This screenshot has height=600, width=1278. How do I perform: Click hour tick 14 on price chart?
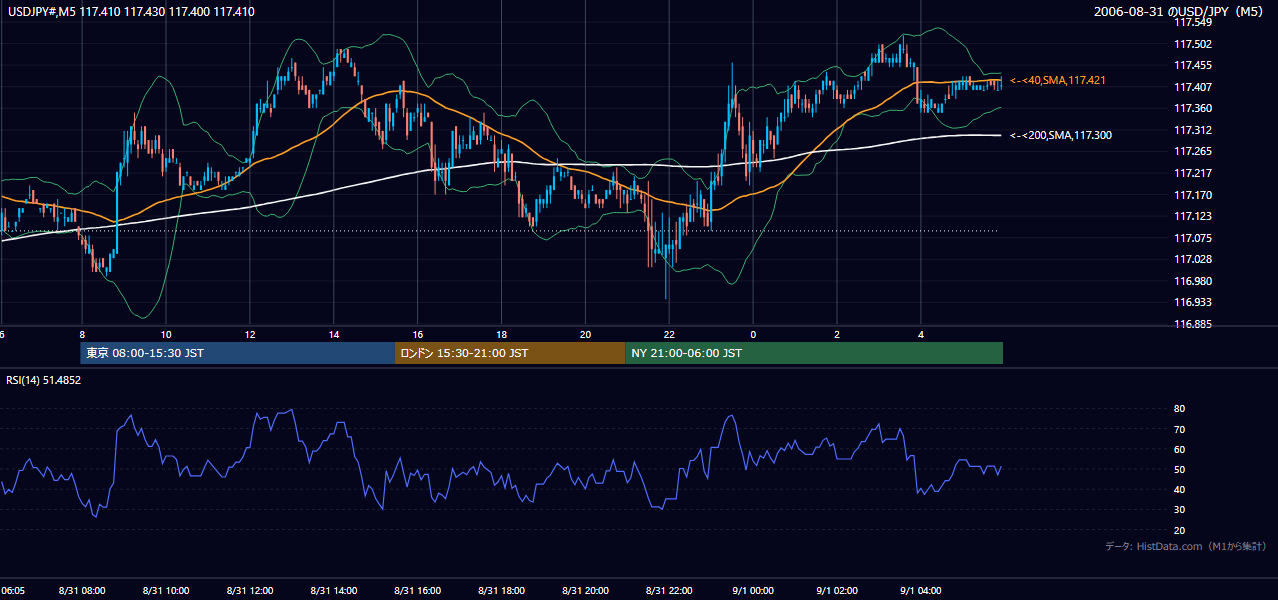click(x=334, y=335)
